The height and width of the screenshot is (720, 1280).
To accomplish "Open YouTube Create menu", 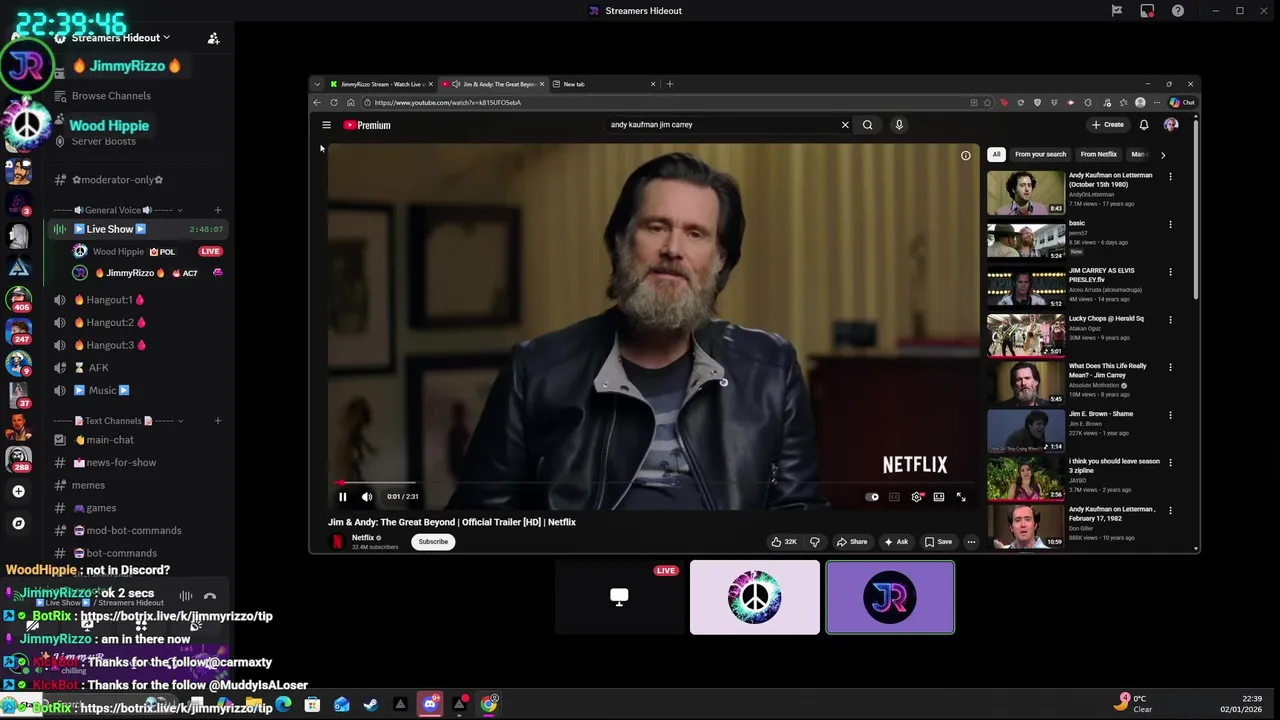I will coord(1108,125).
